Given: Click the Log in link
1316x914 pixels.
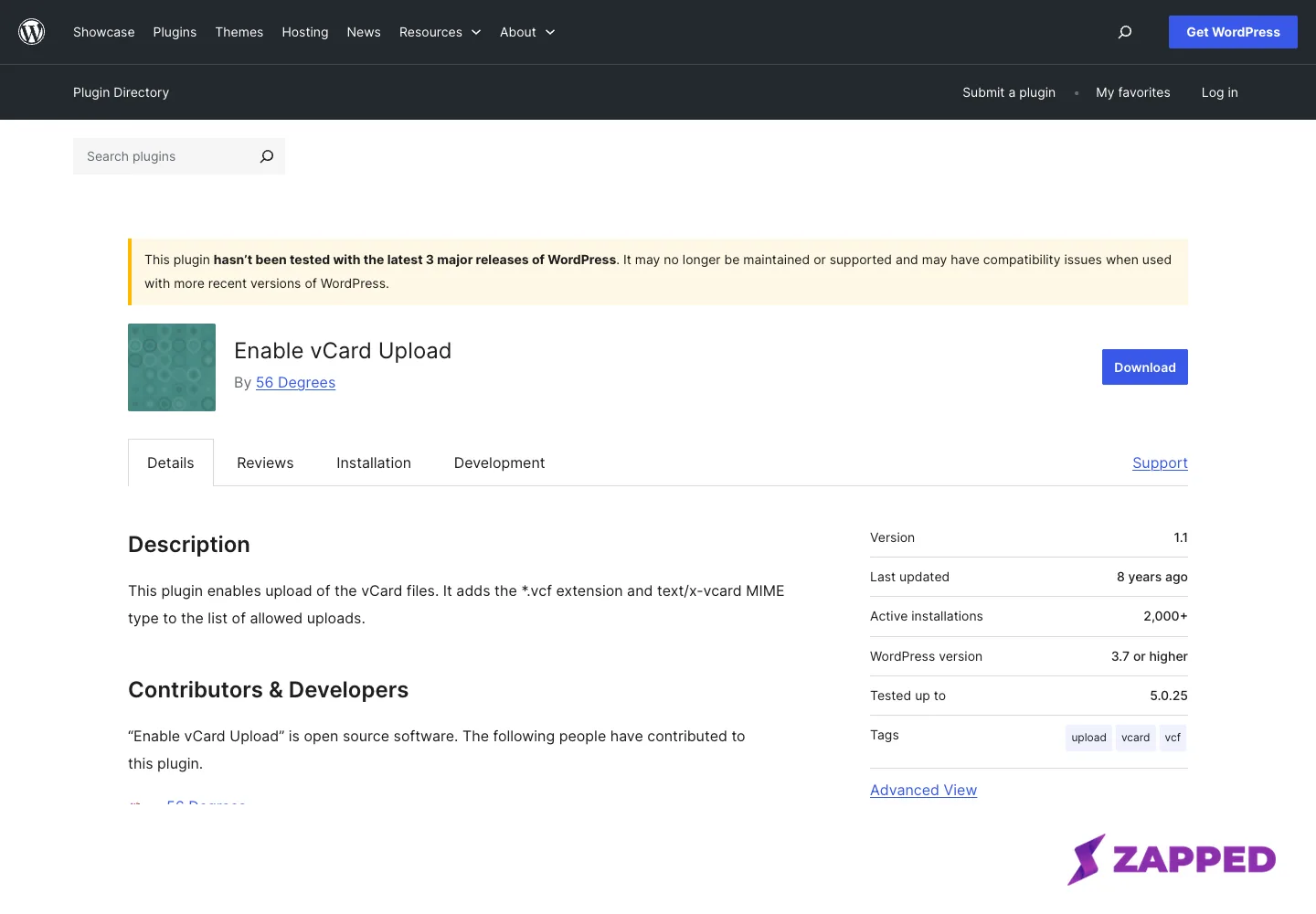Looking at the screenshot, I should click(1220, 92).
